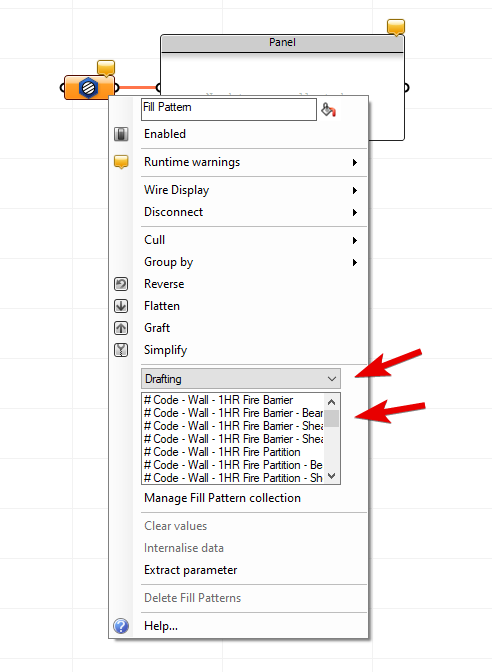Screen dimensions: 492x672
Task: Click the Simplify funnel icon
Action: point(121,350)
